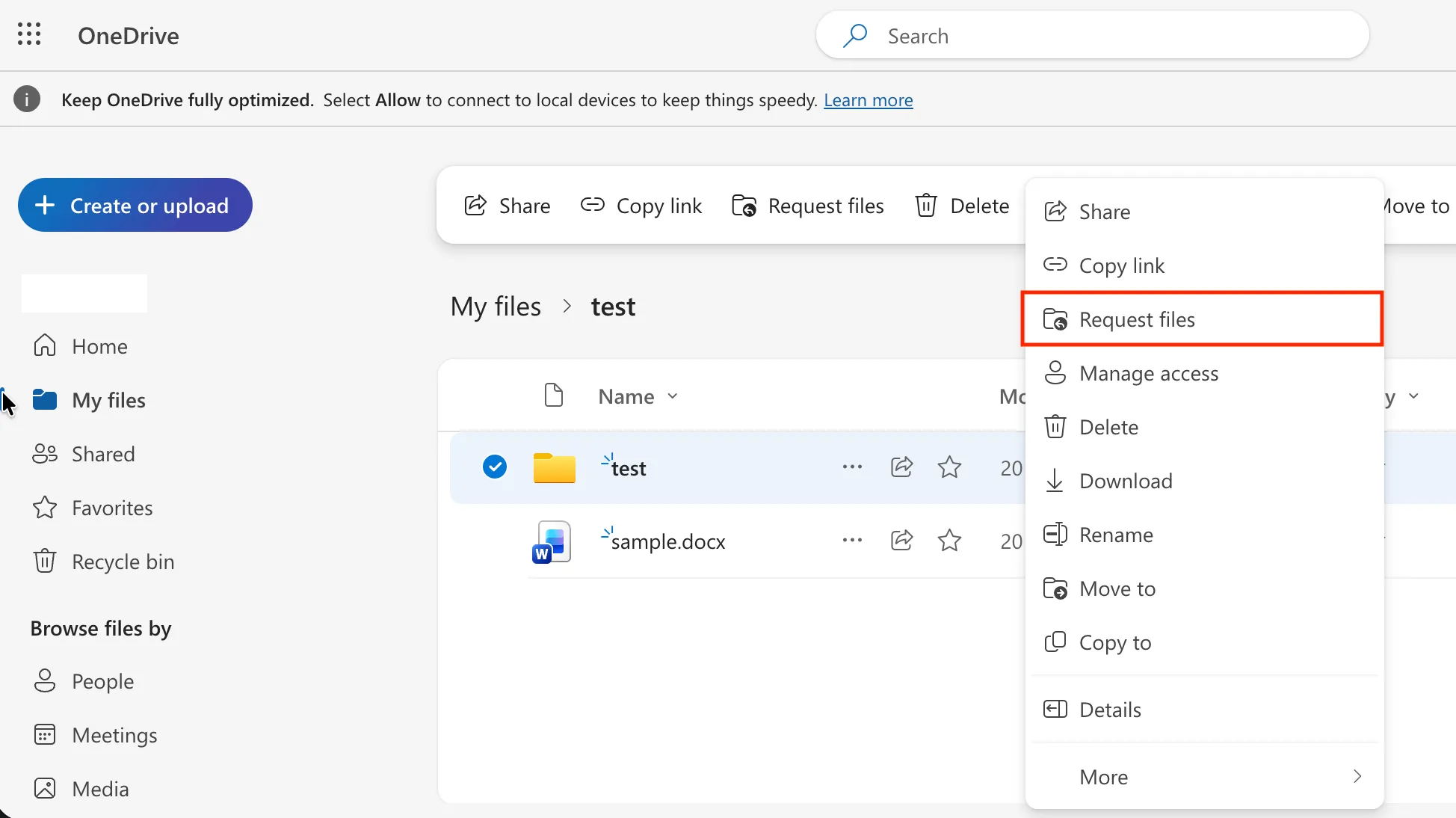Image resolution: width=1456 pixels, height=818 pixels.
Task: Click the search magnifier icon
Action: [x=855, y=35]
